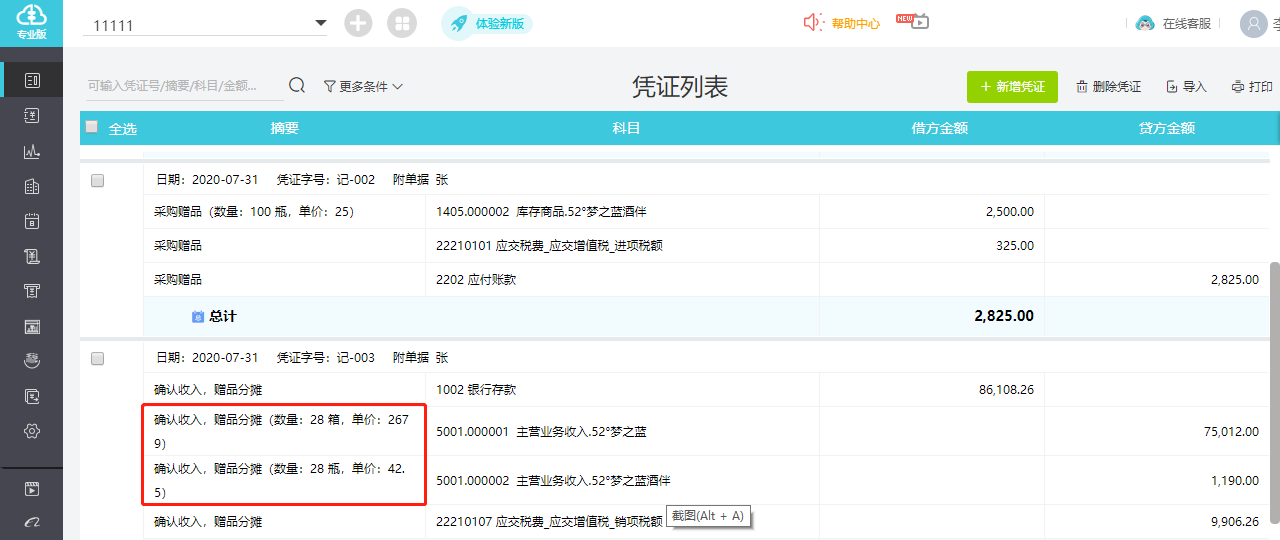Click the 导入 import button
1280x540 pixels.
[1186, 87]
